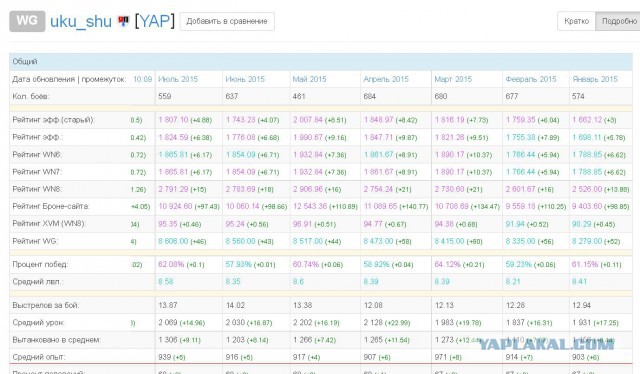Screen dimensions: 640x374
Task: Click the XVM value 95.35
Action: [x=168, y=224]
